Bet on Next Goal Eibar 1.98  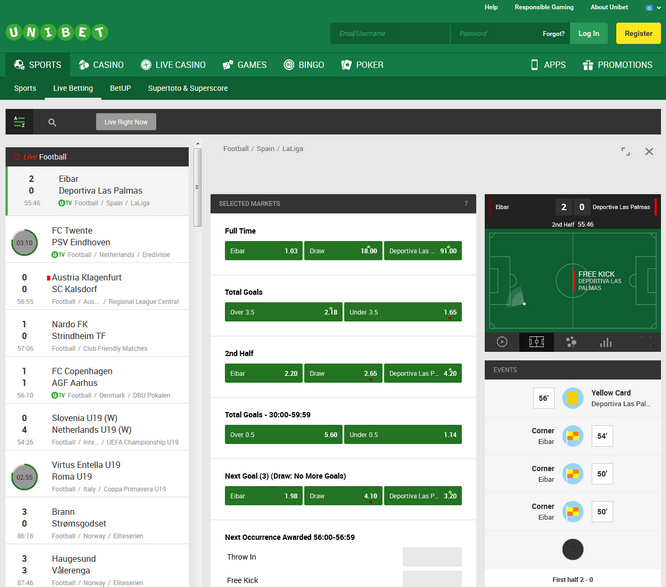264,495
